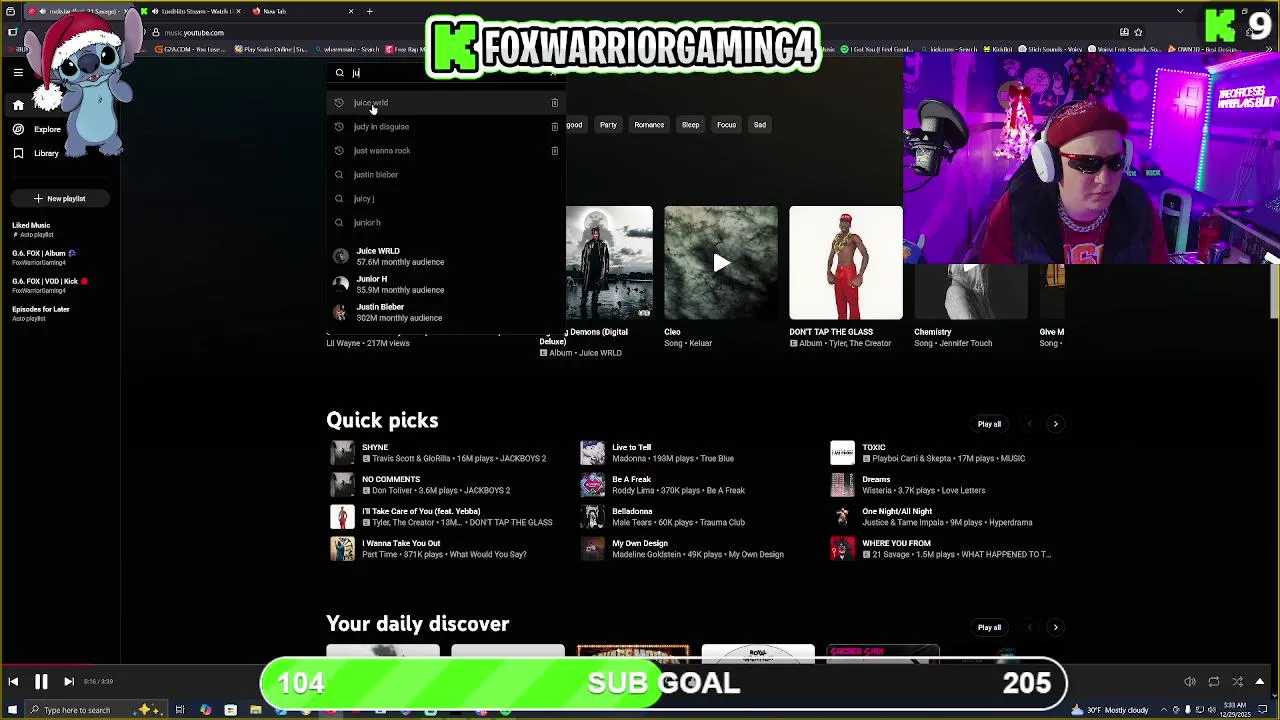Image resolution: width=1280 pixels, height=720 pixels.
Task: Skip to the previous track
Action: [x=13, y=682]
